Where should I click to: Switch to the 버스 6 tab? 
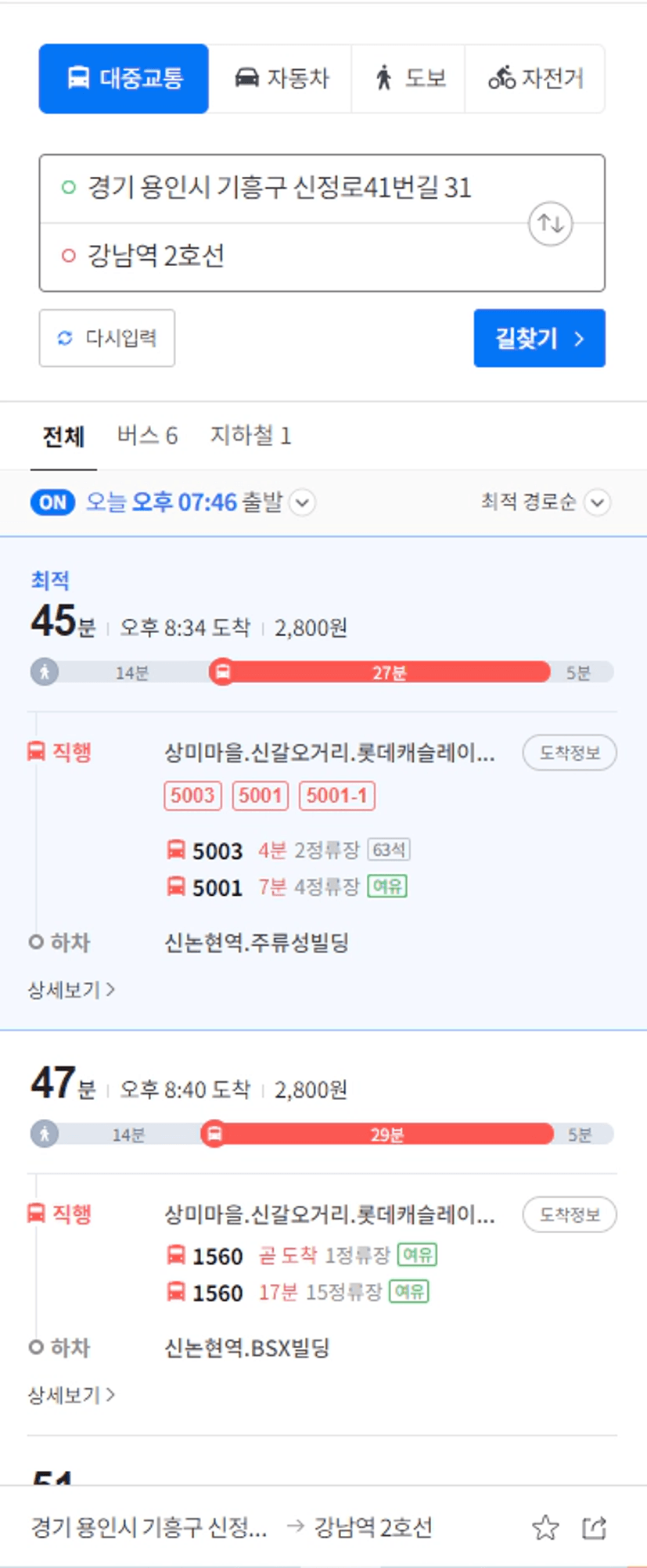click(x=147, y=435)
